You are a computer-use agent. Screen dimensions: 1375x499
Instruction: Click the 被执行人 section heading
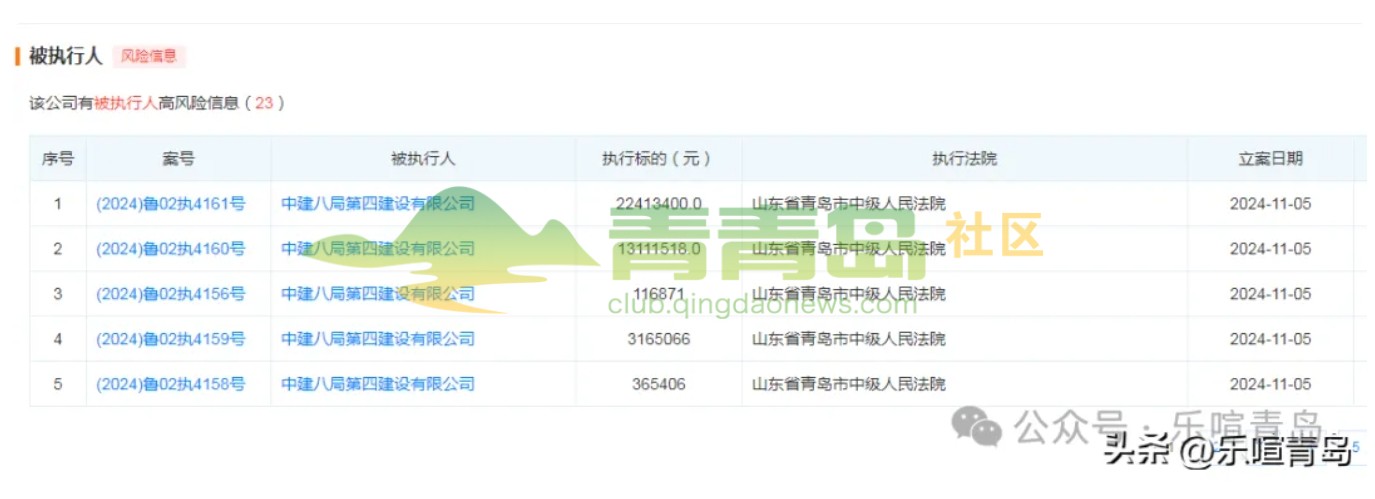click(66, 56)
